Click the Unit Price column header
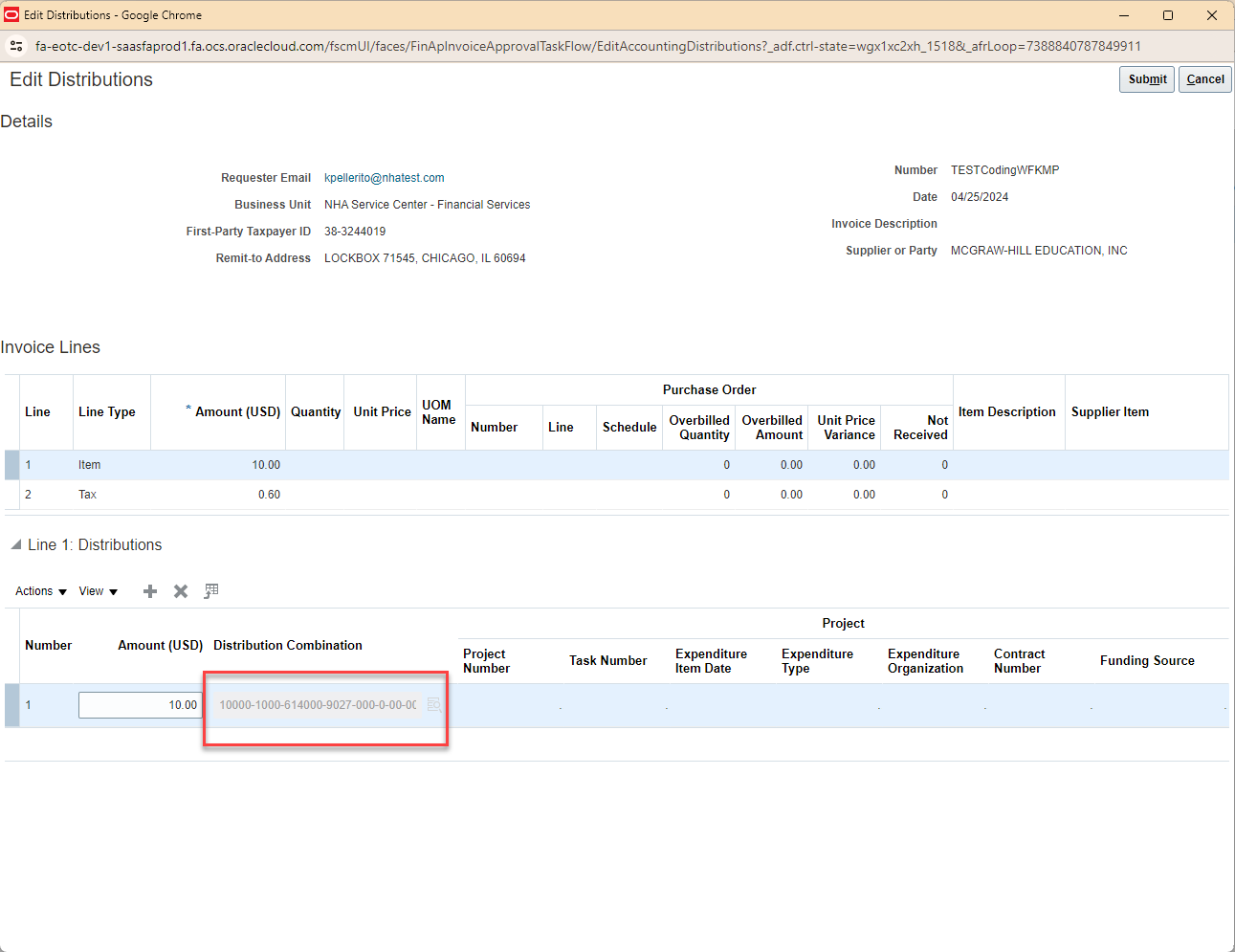This screenshot has height=952, width=1235. pos(382,412)
